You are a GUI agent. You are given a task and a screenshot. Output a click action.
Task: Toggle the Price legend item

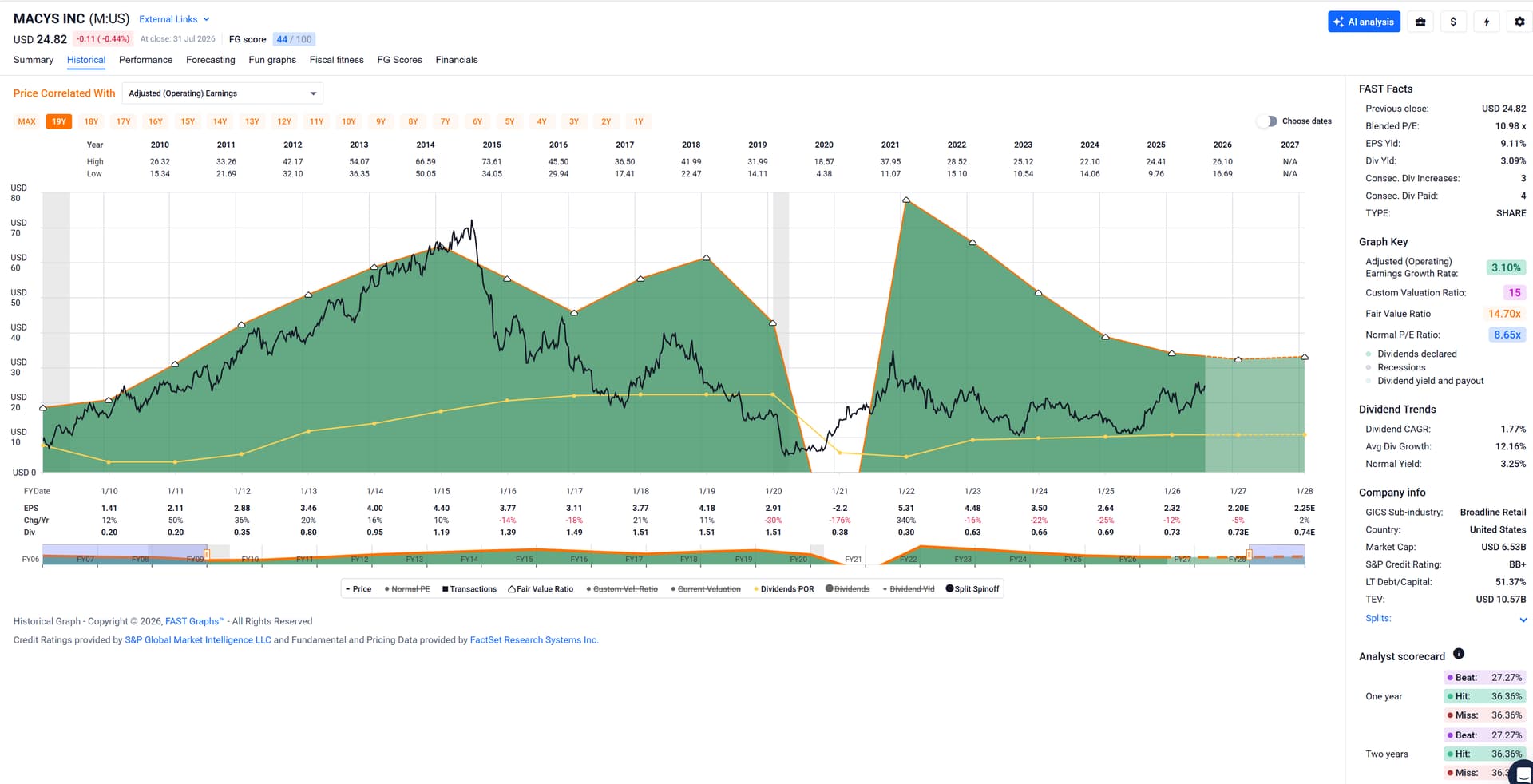click(x=358, y=589)
